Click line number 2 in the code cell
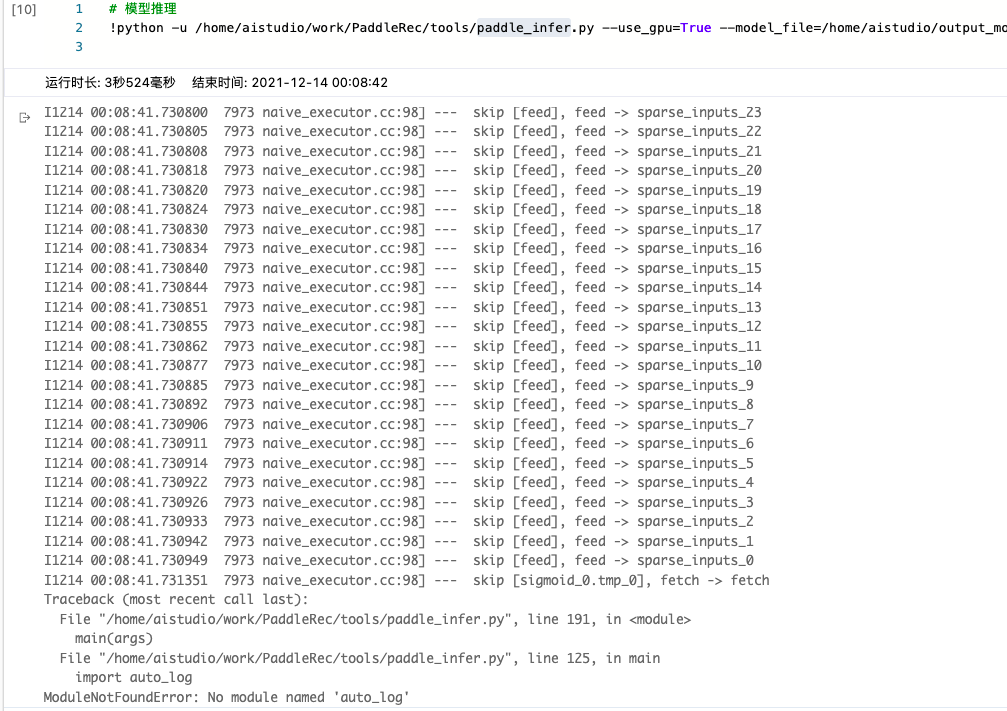 [78, 28]
